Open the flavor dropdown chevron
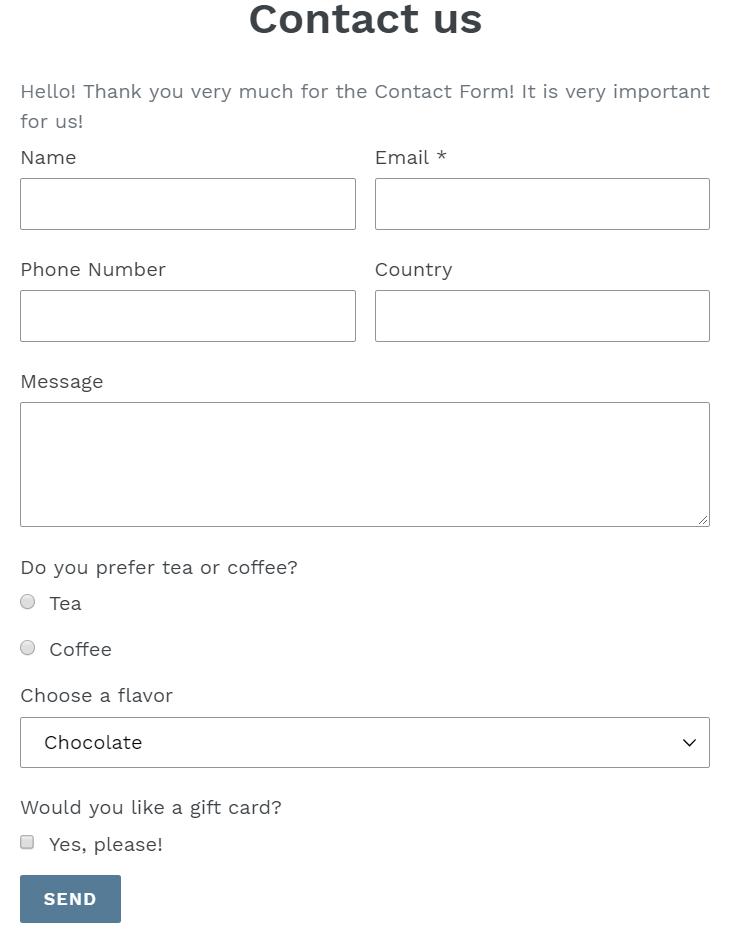This screenshot has width=741, height=929. pyautogui.click(x=689, y=742)
